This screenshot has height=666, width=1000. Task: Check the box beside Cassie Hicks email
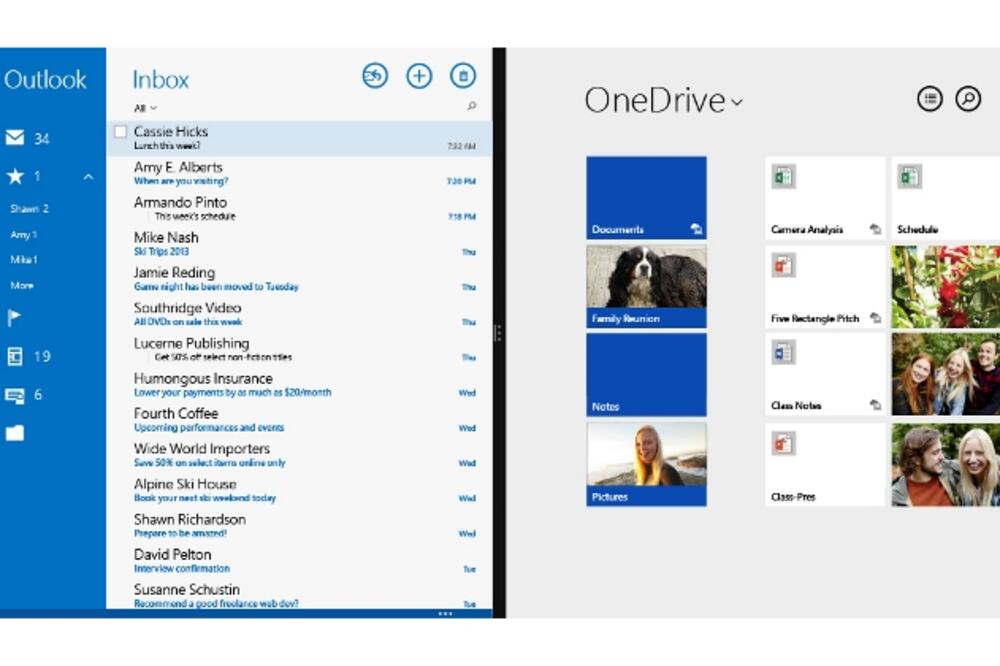121,132
